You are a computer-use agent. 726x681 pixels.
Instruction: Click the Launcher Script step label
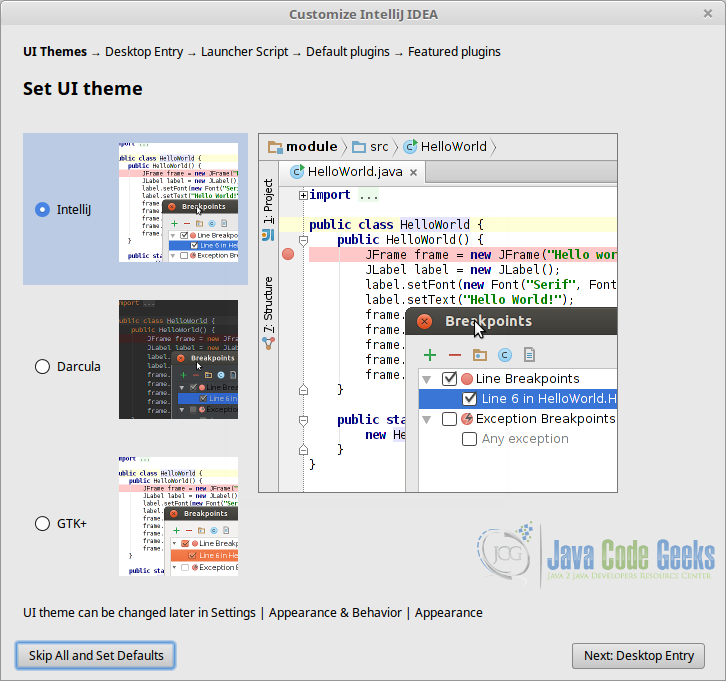pyautogui.click(x=244, y=51)
